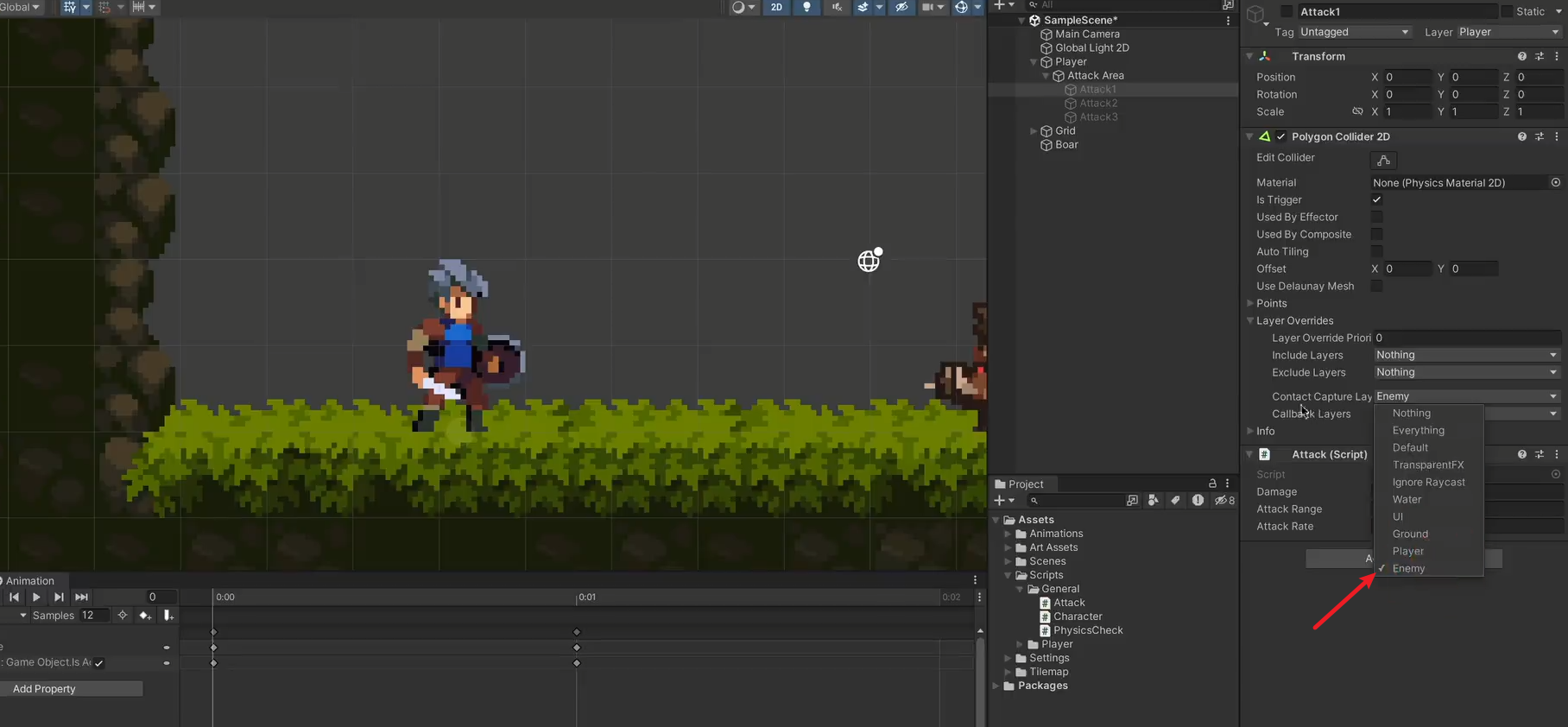
Task: Enable the Attack1 GameObject active checkbox
Action: (x=1287, y=11)
